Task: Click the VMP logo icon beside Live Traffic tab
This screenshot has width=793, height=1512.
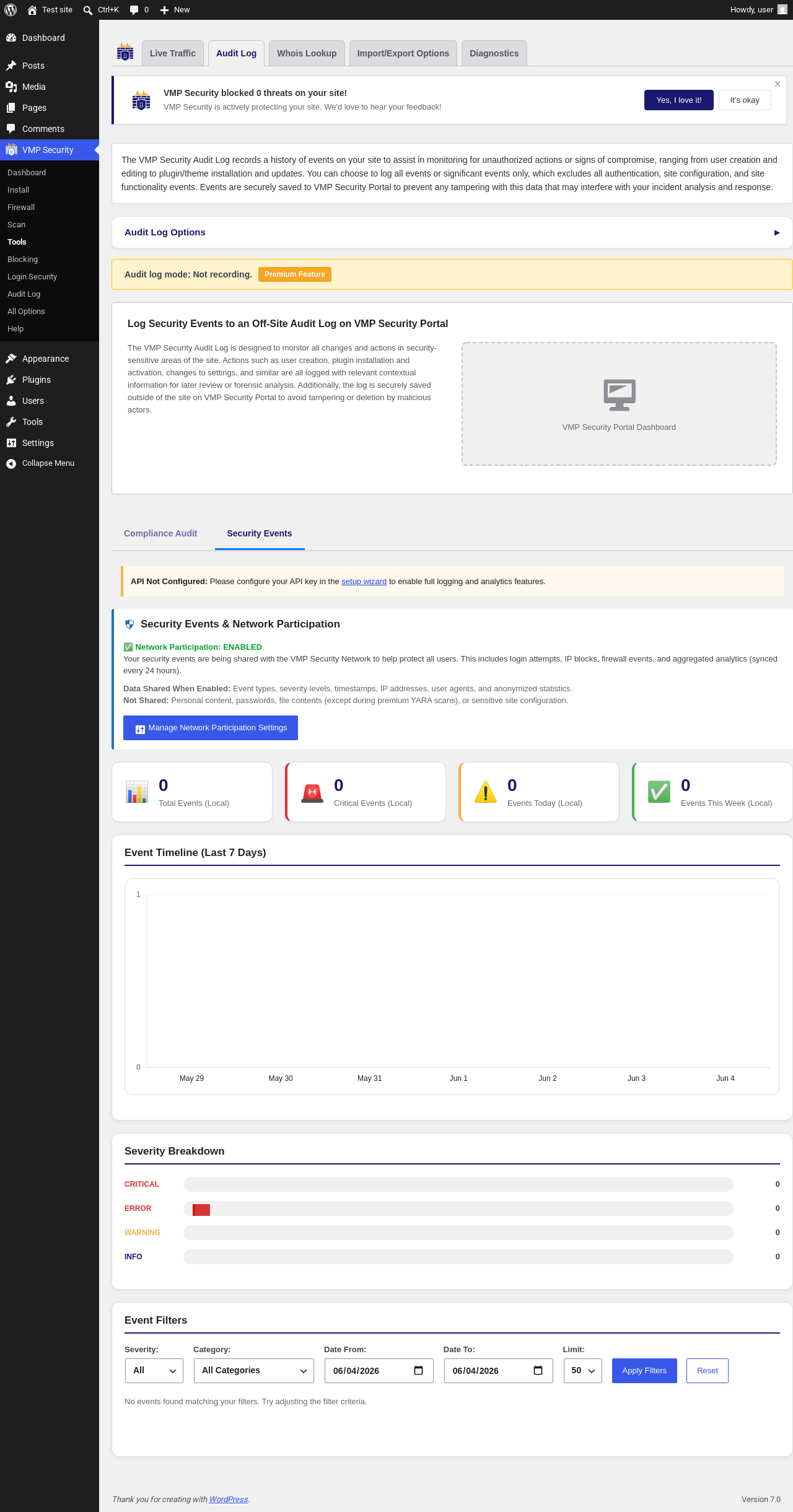Action: pos(125,52)
